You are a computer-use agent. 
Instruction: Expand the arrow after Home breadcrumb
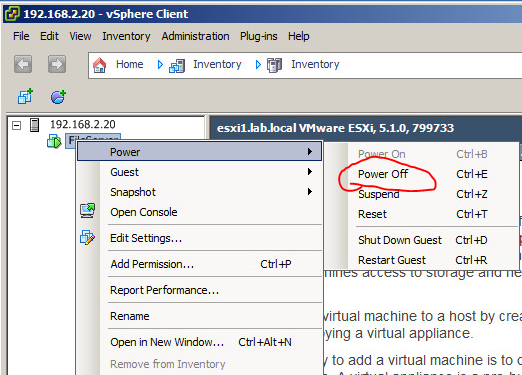pyautogui.click(x=160, y=64)
